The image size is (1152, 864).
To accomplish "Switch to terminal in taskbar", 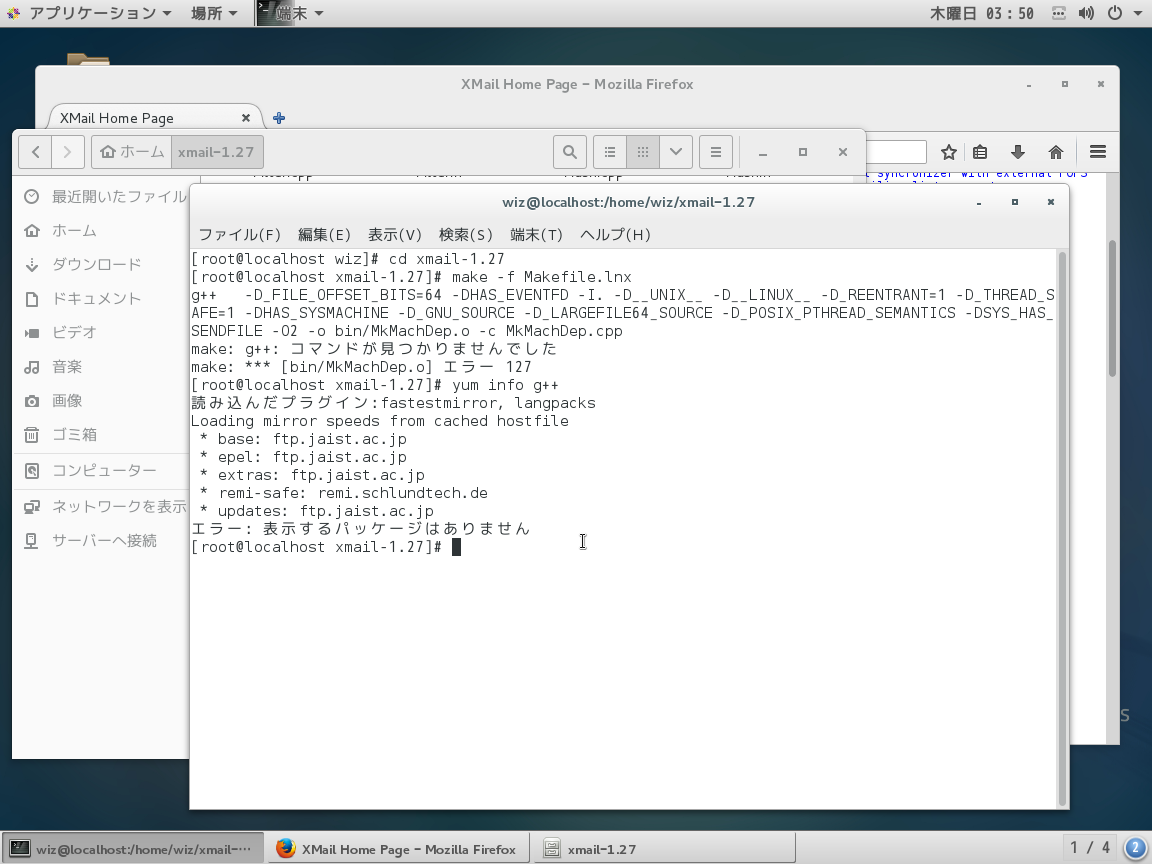I will pos(133,849).
